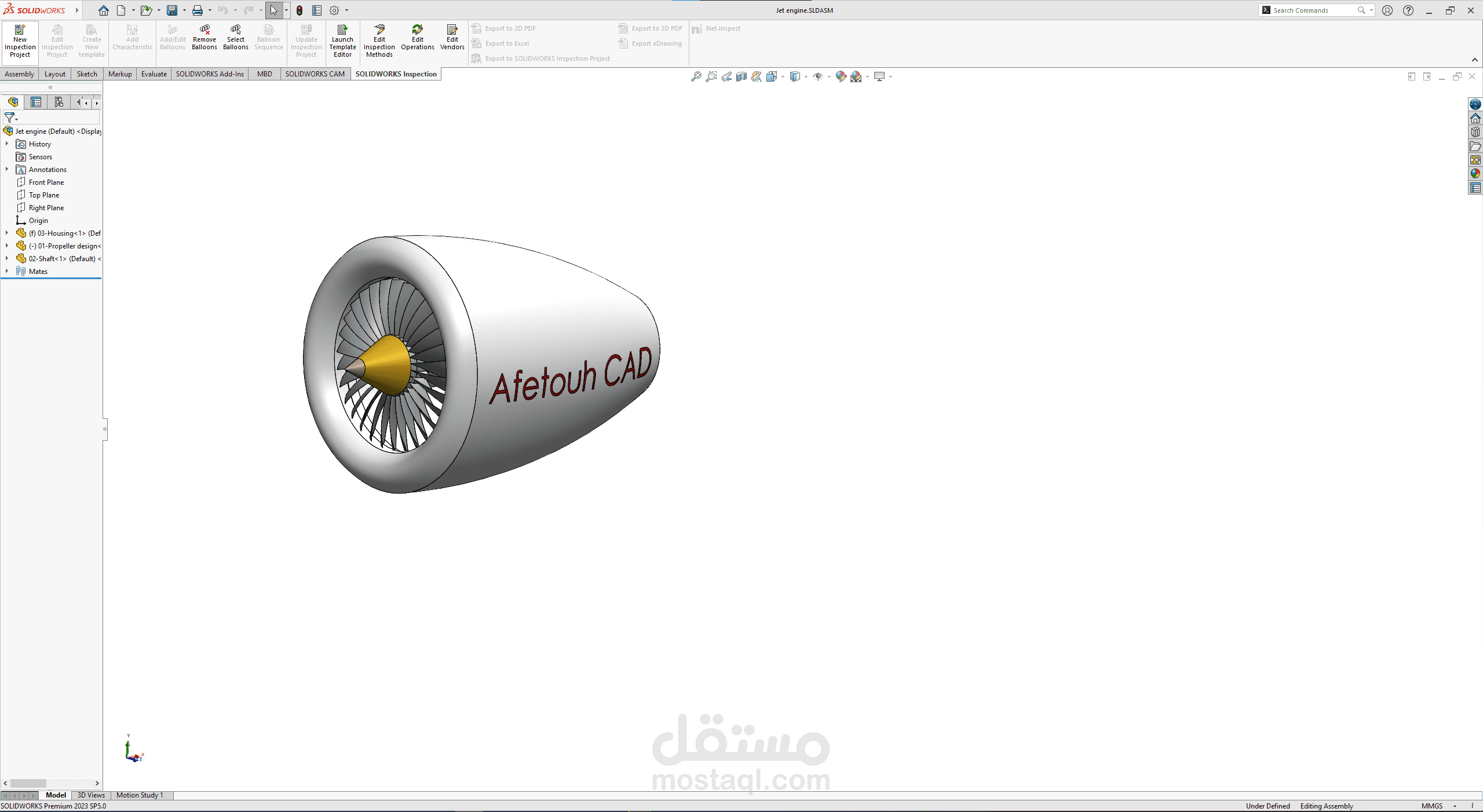Collapse the ribbon with chevron arrow
The width and height of the screenshot is (1483, 812).
pos(1474,60)
